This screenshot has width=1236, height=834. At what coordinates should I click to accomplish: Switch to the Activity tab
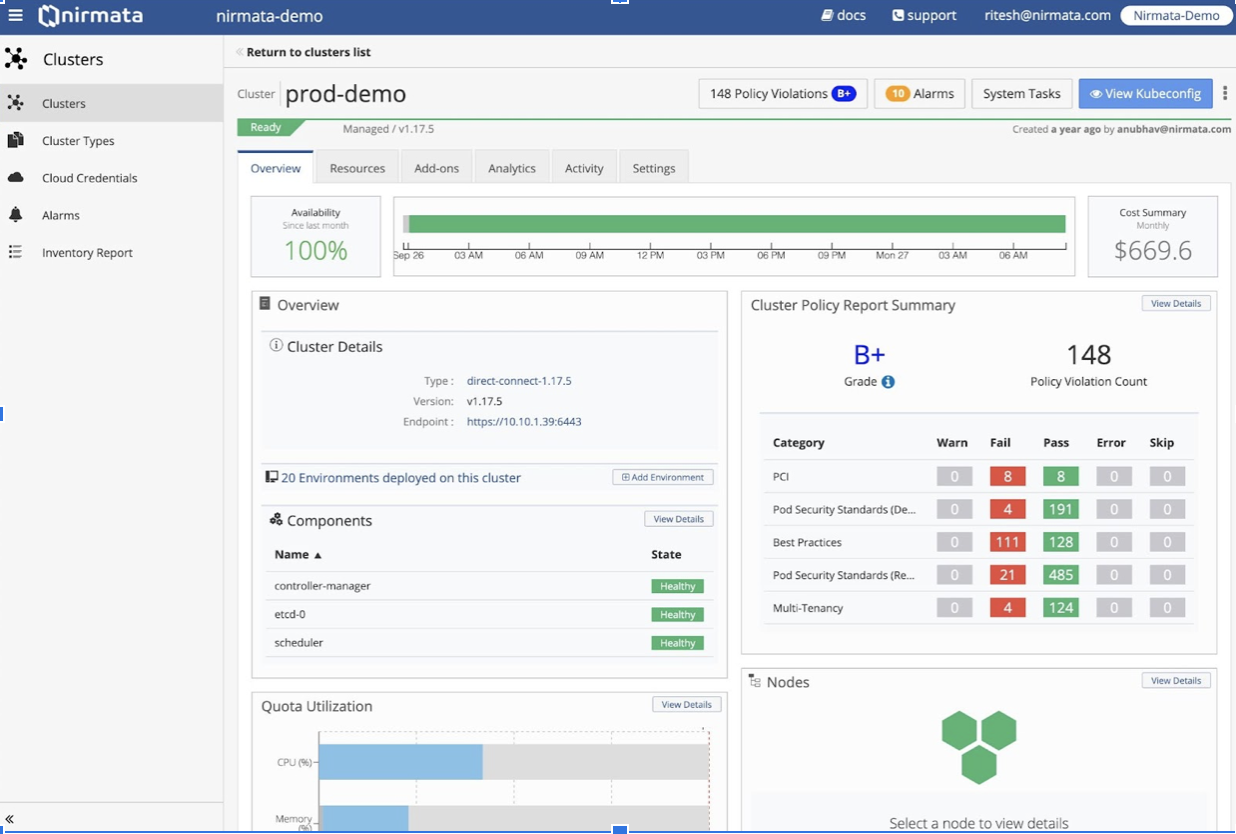coord(584,168)
